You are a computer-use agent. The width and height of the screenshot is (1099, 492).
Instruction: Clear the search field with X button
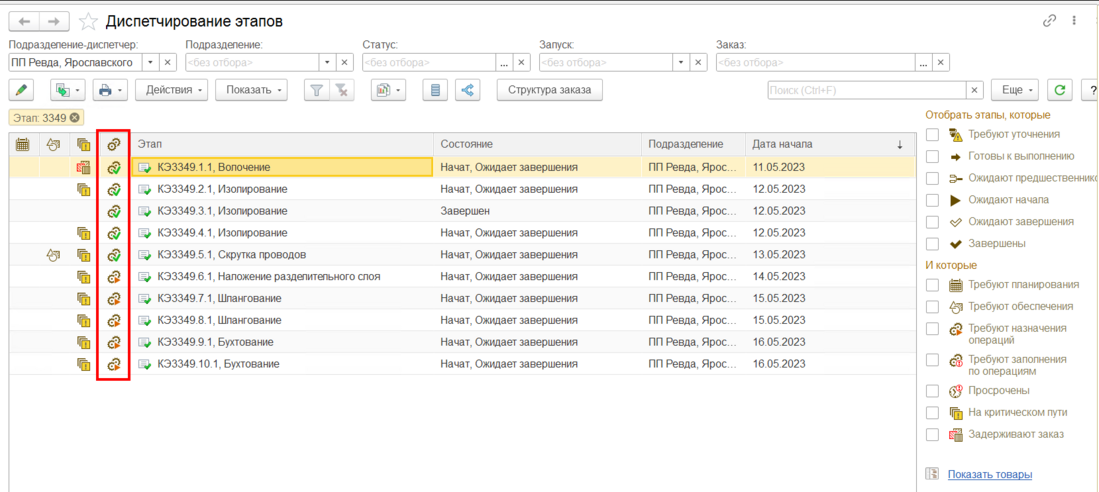tap(975, 90)
